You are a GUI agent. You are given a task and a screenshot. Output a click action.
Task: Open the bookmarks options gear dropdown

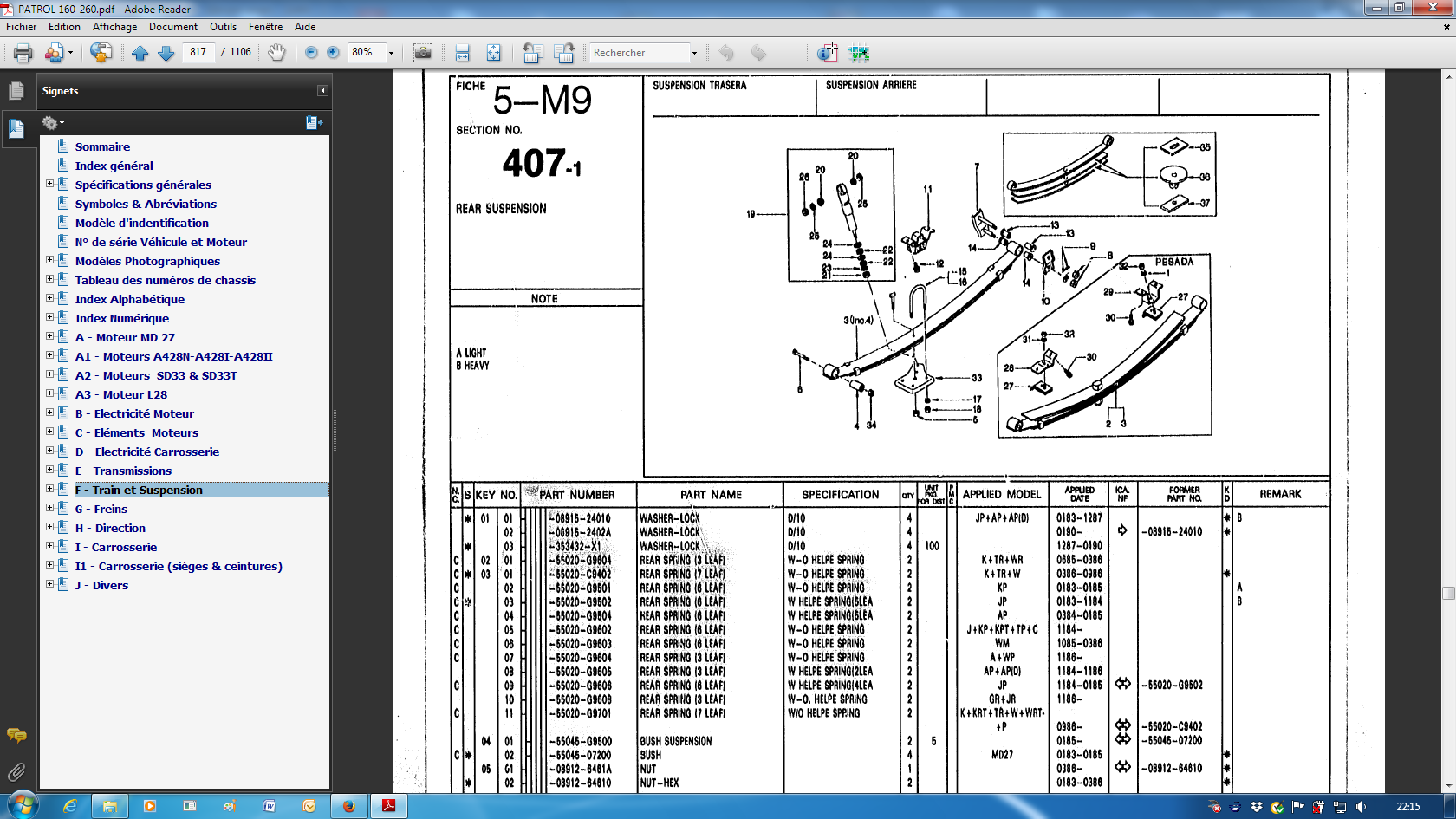53,123
